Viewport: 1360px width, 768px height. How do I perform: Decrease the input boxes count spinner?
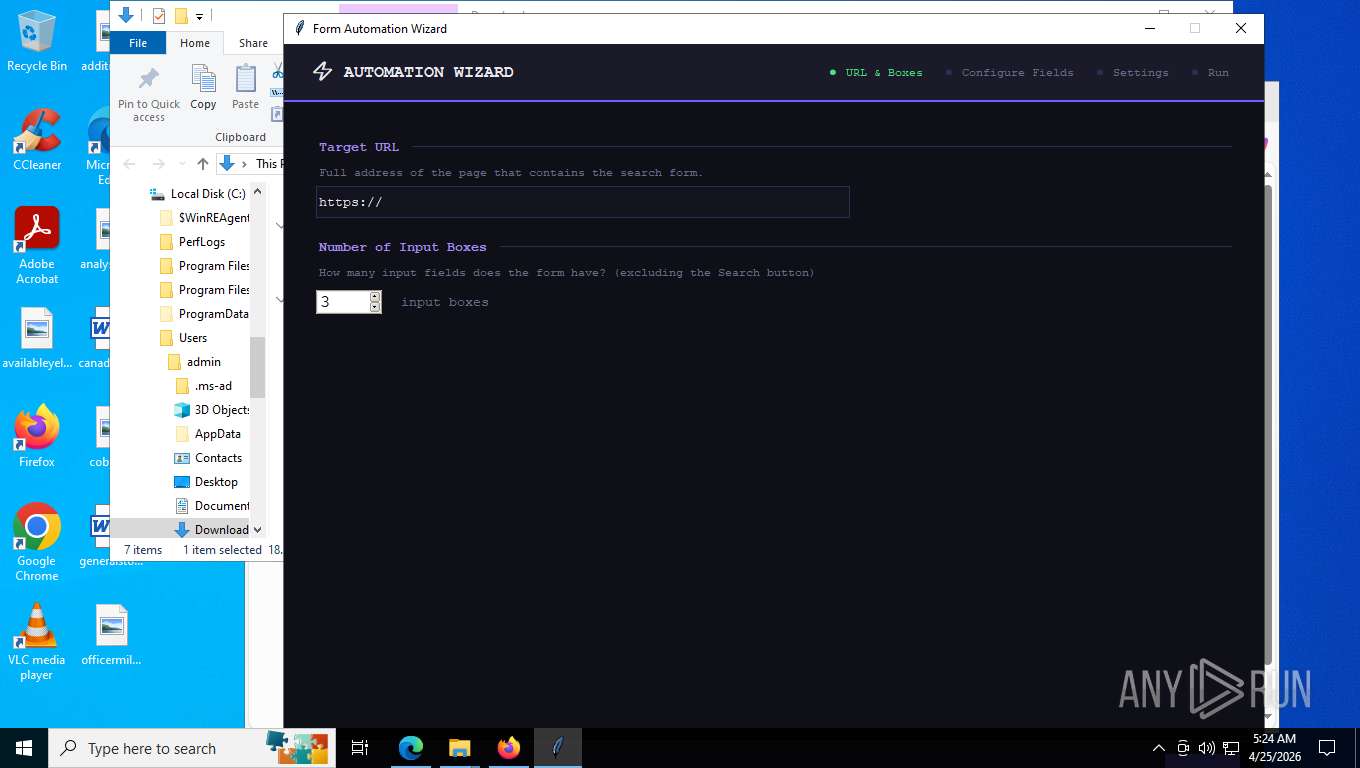(375, 307)
